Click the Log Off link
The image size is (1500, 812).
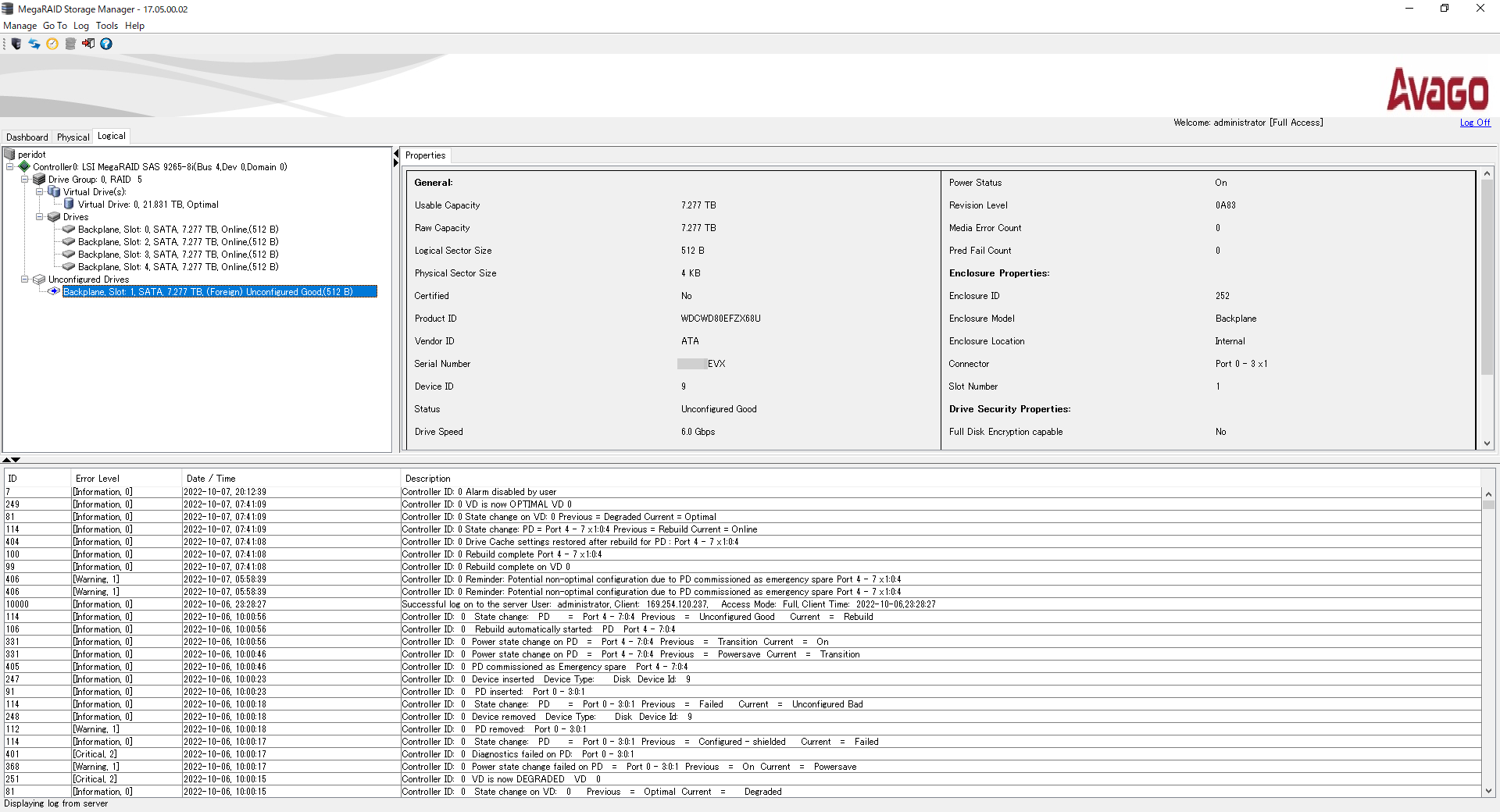pyautogui.click(x=1475, y=123)
